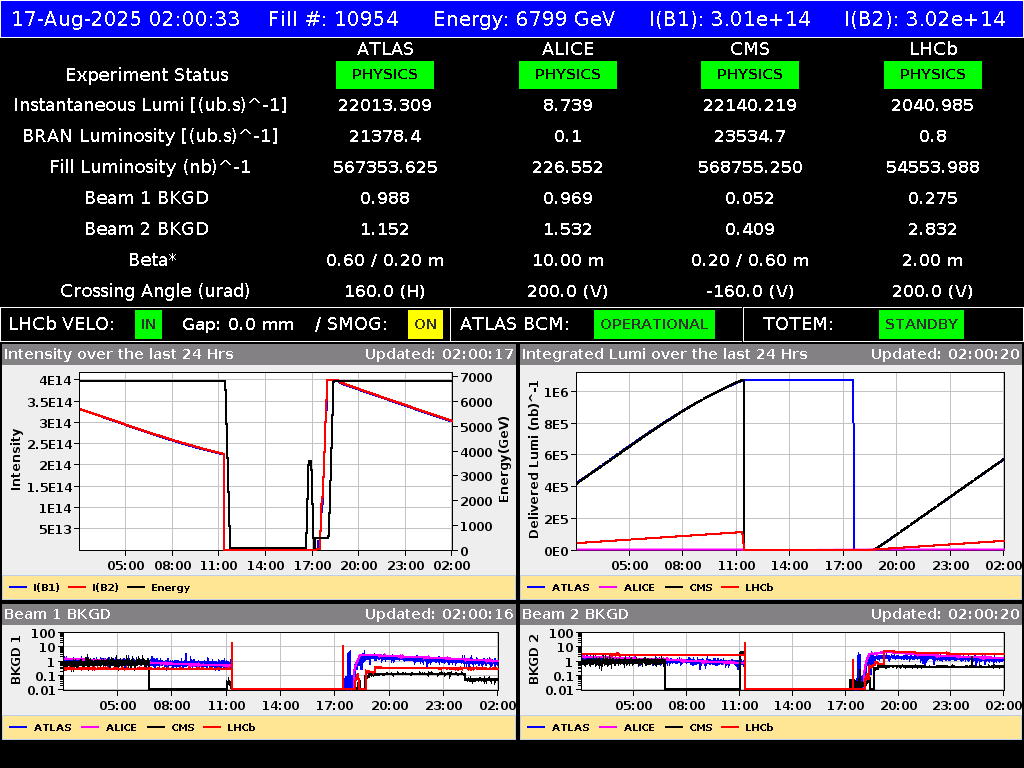Click the I(B2): 3.02e+14 header value

pos(925,18)
